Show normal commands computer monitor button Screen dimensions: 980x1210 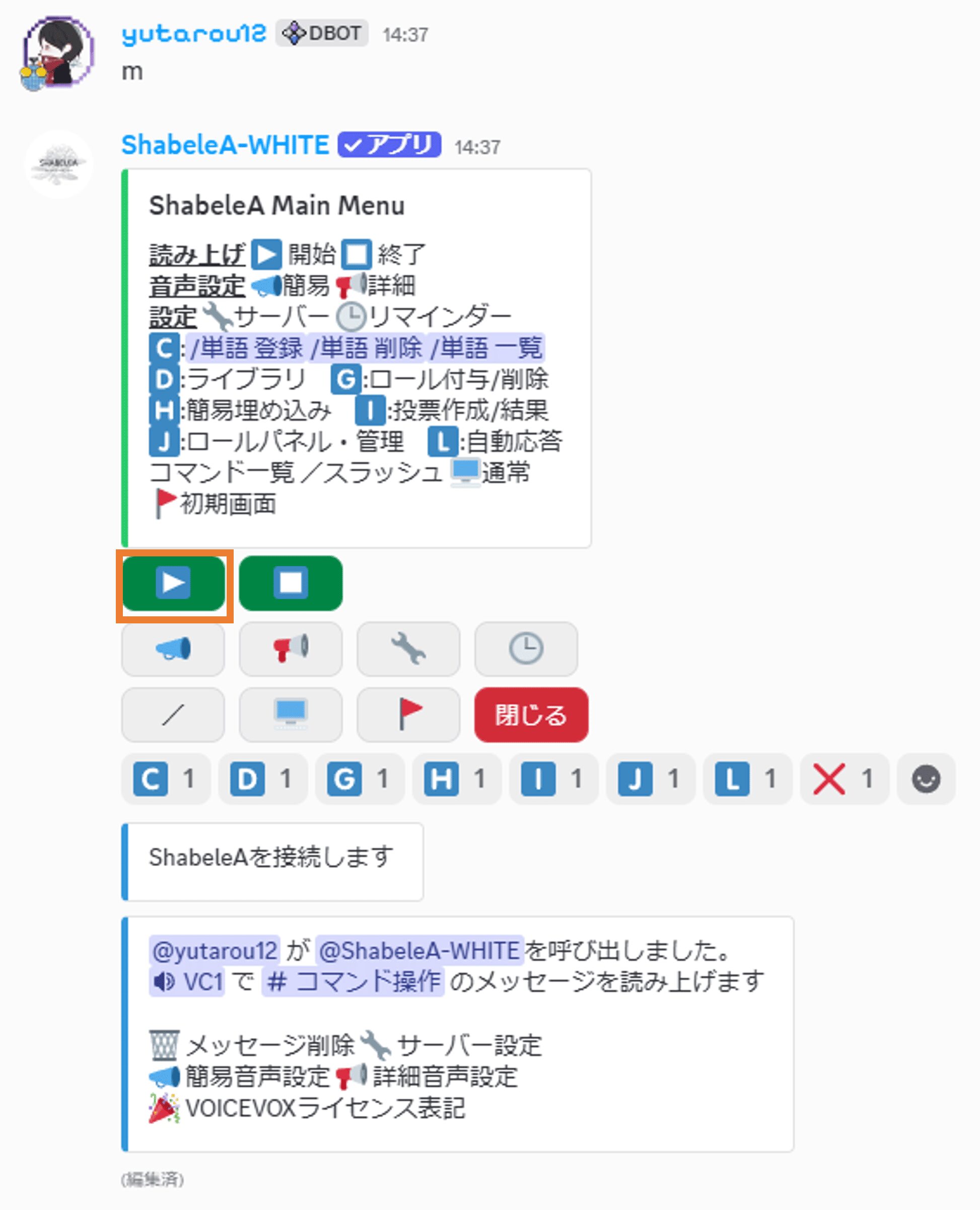click(x=291, y=715)
